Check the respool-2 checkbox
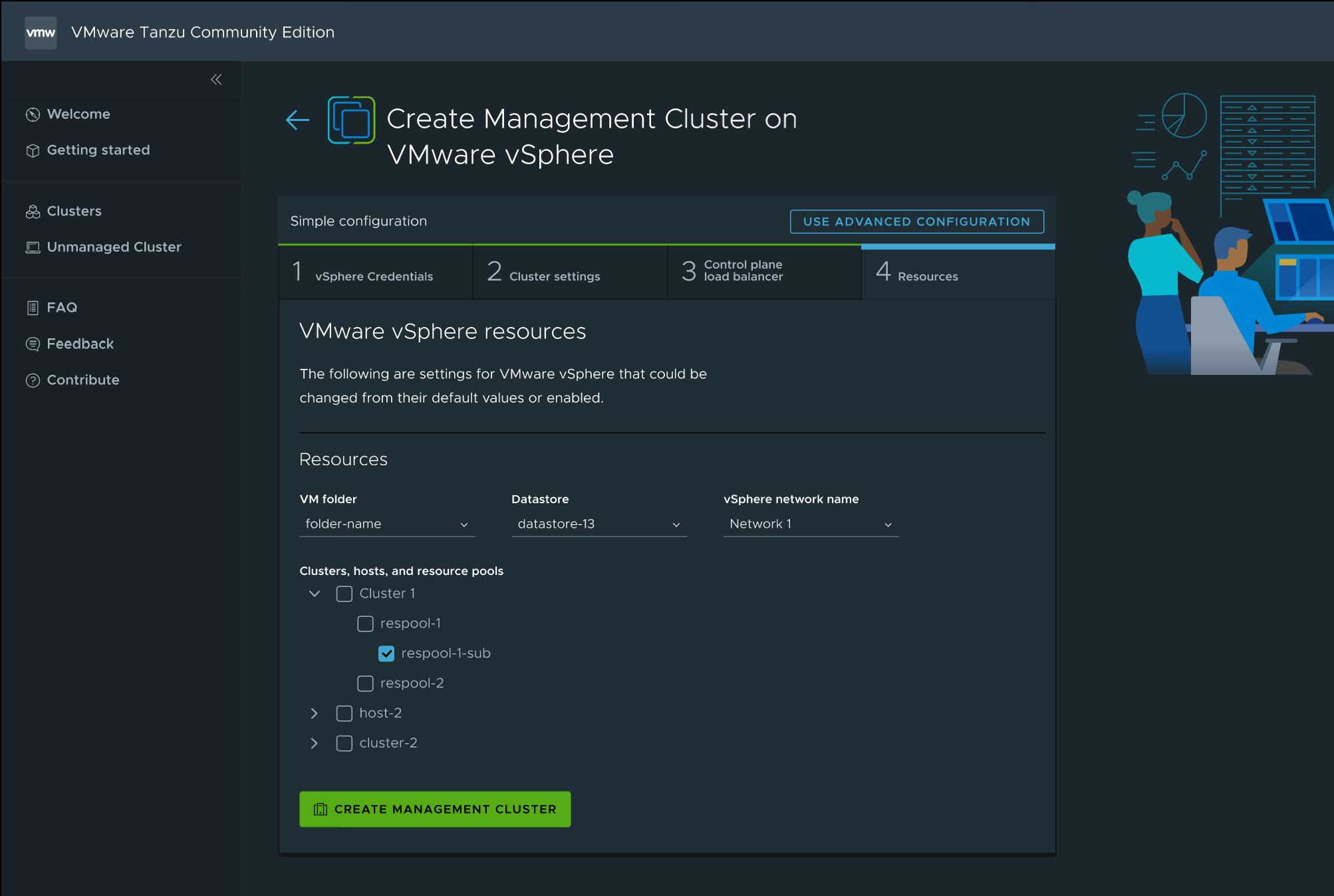The height and width of the screenshot is (896, 1334). click(x=365, y=683)
